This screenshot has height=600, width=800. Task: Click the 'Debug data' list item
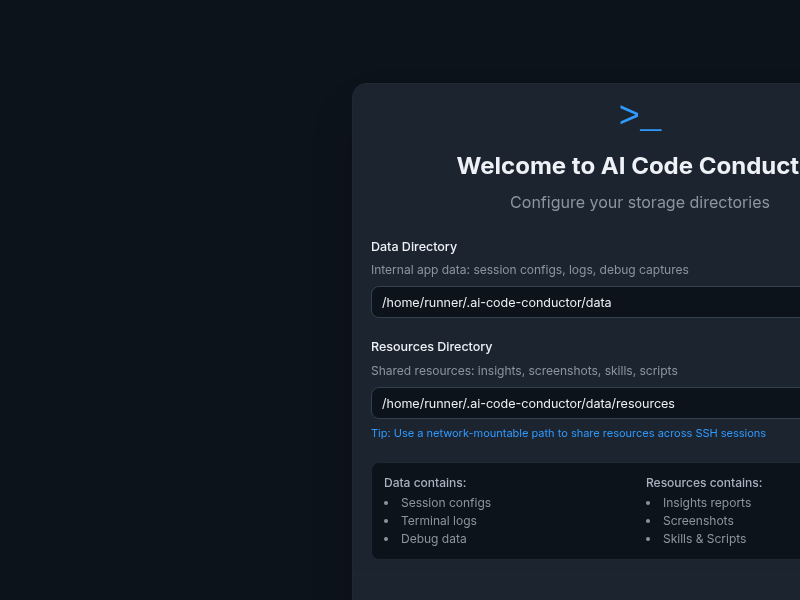pos(434,539)
